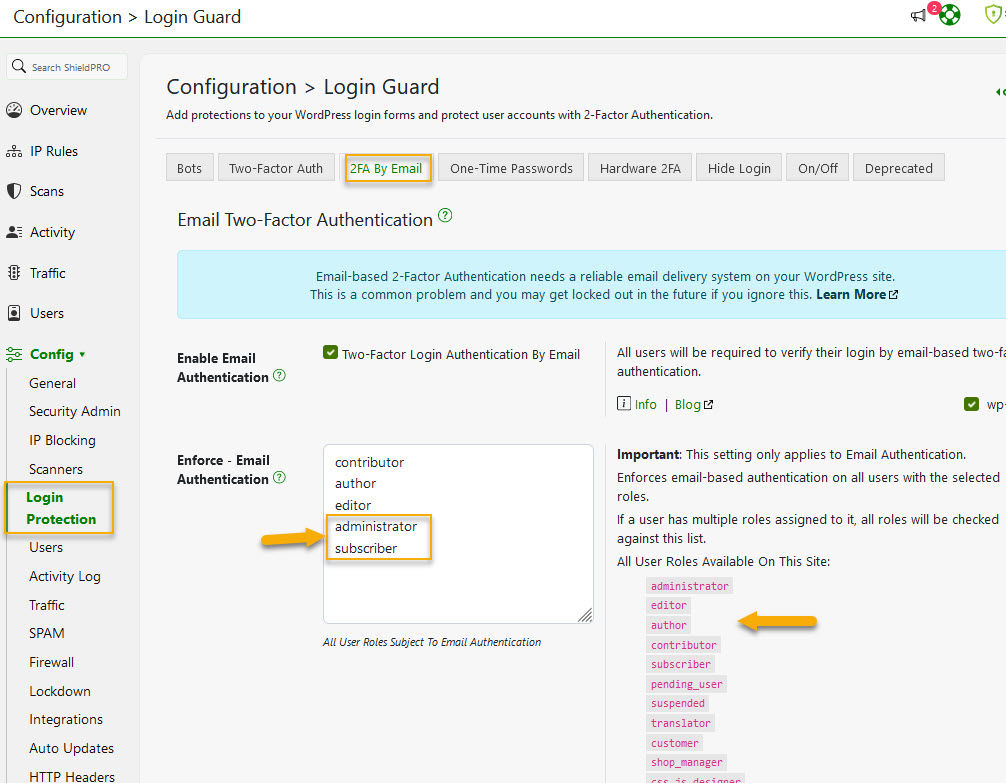The width and height of the screenshot is (1006, 783).
Task: Open the One-Time Passwords tab
Action: tap(511, 168)
